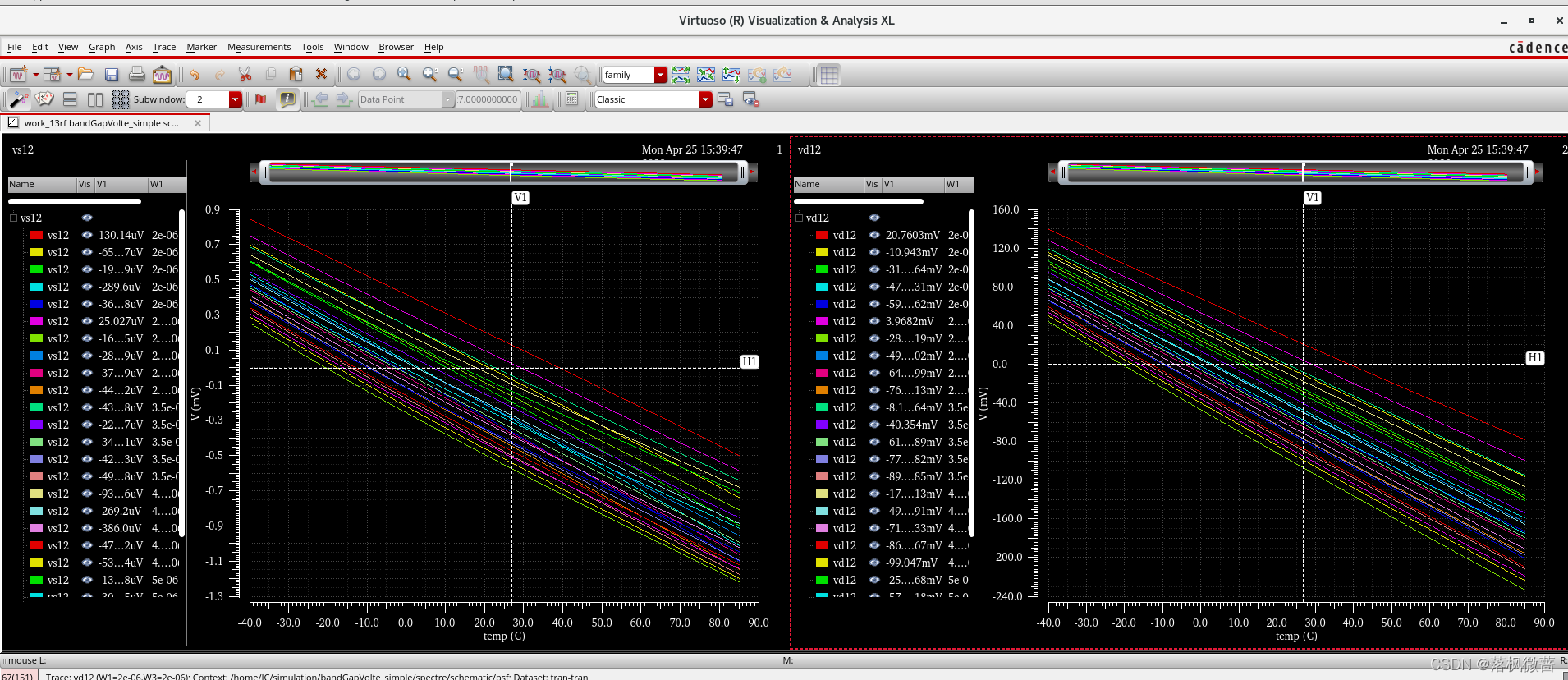The width and height of the screenshot is (1568, 680).
Task: Paste with the clipboard icon
Action: pos(296,75)
